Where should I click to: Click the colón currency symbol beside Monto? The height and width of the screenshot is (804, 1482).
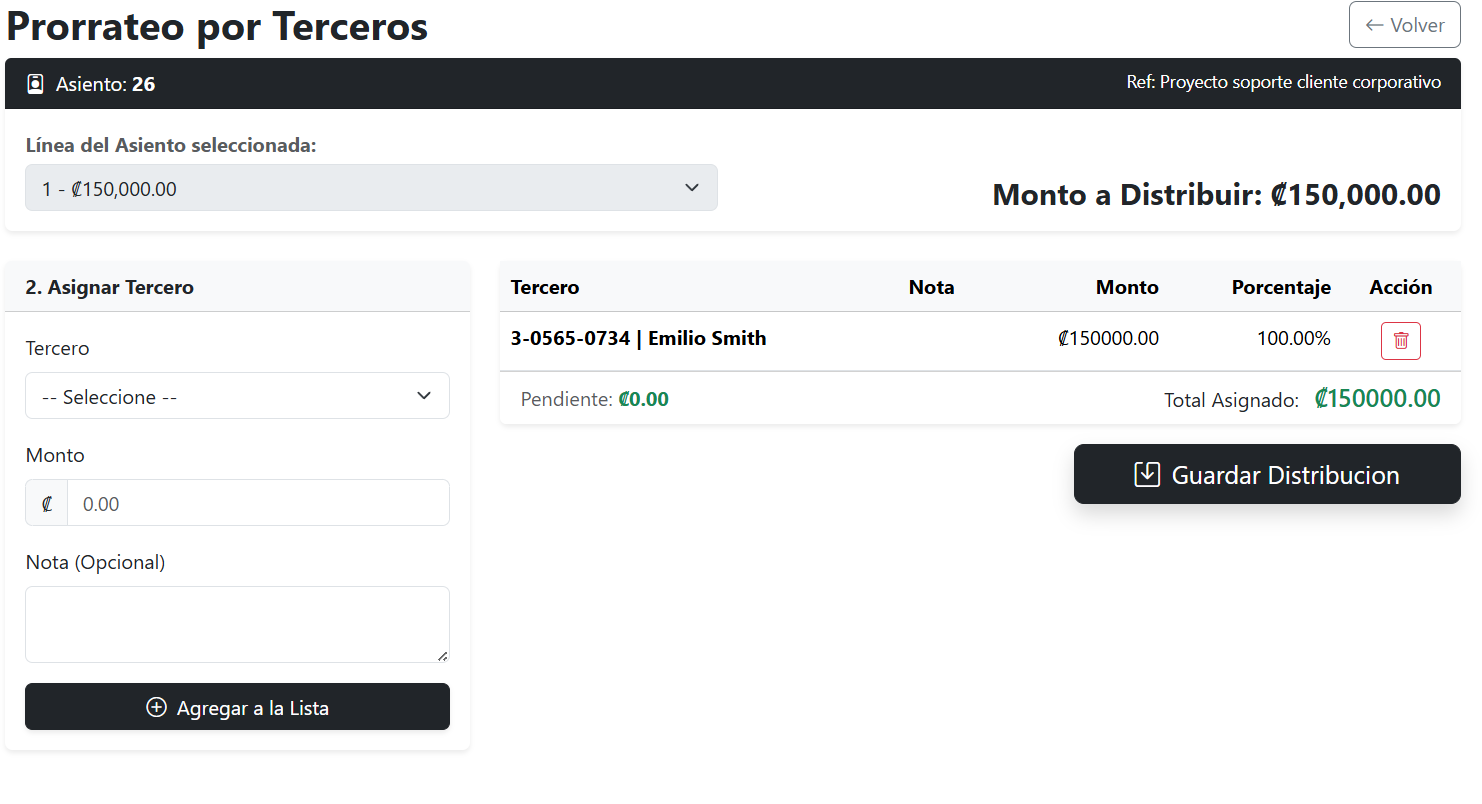point(47,504)
